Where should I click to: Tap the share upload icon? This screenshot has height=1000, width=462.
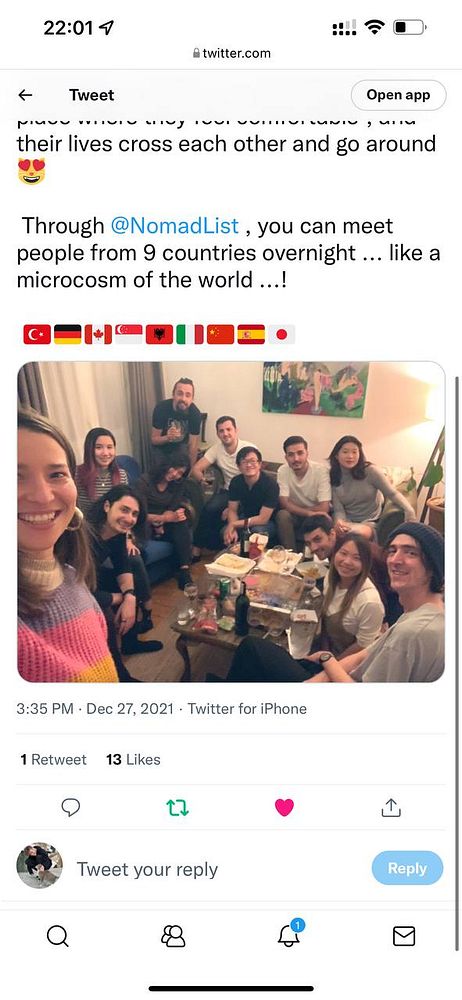pyautogui.click(x=391, y=807)
